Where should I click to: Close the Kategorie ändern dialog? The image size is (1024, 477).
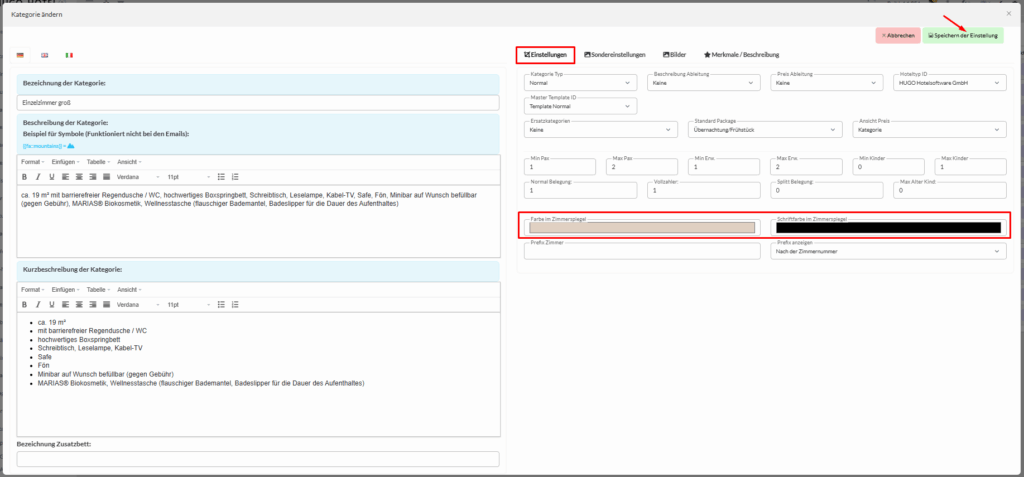click(1008, 14)
